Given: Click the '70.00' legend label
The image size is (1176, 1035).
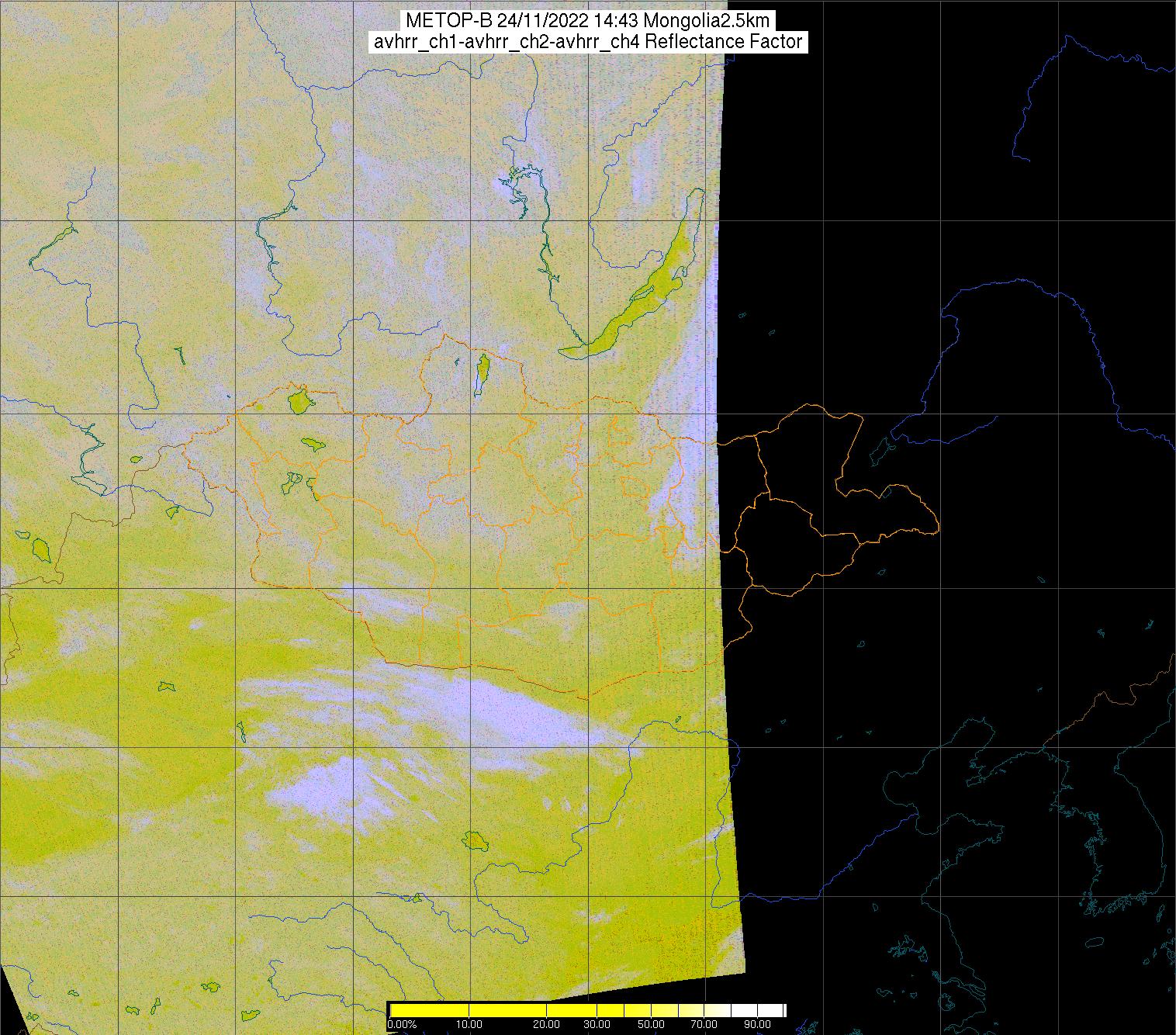Looking at the screenshot, I should pyautogui.click(x=704, y=1025).
